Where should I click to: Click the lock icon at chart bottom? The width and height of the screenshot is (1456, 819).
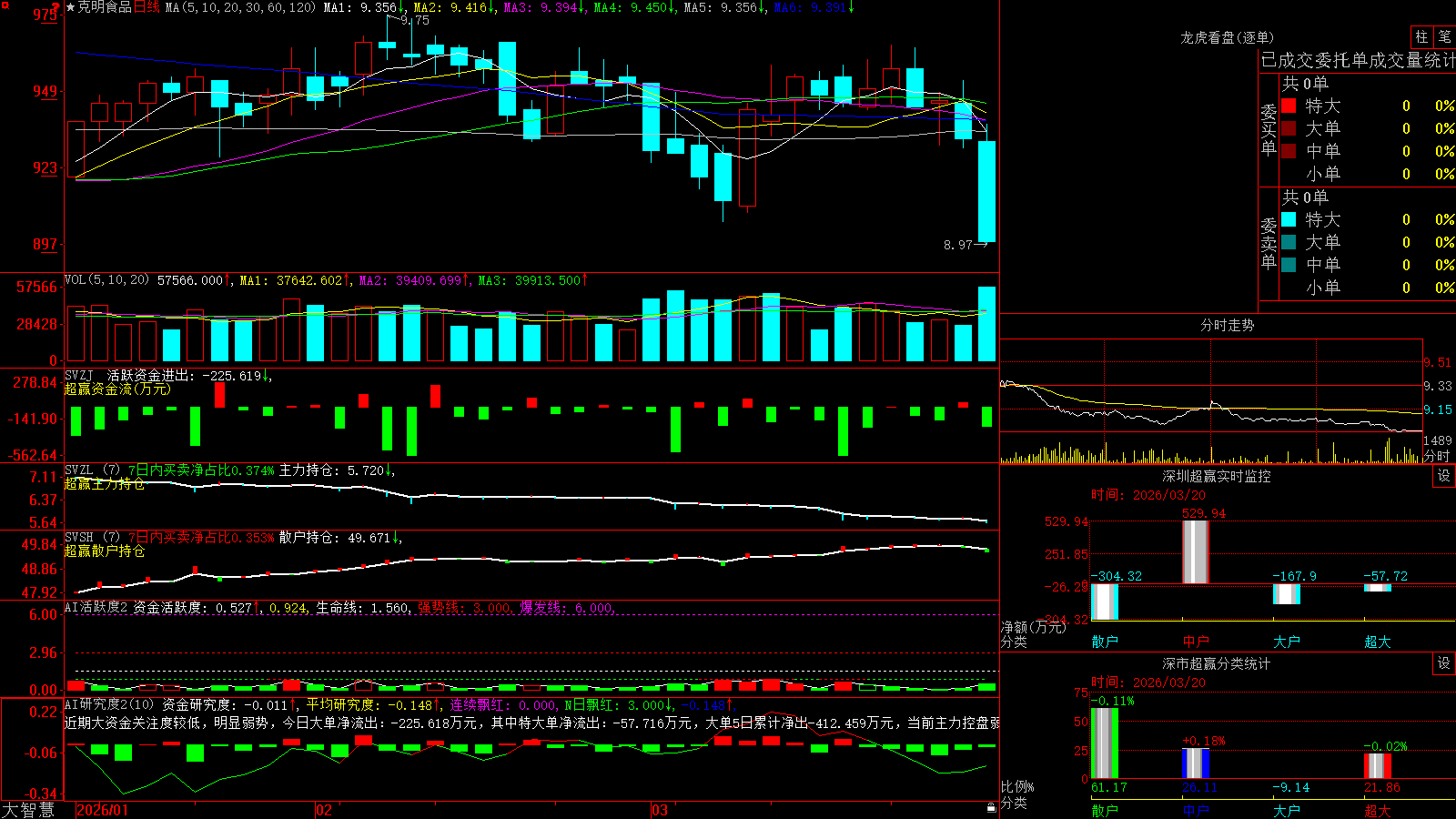click(x=991, y=807)
